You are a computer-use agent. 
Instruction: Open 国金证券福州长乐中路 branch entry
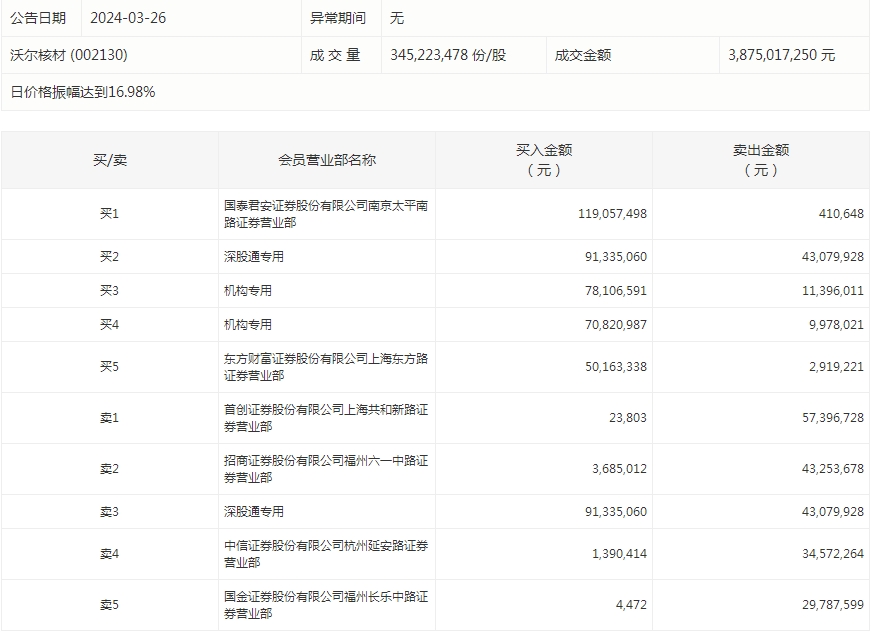tap(325, 605)
